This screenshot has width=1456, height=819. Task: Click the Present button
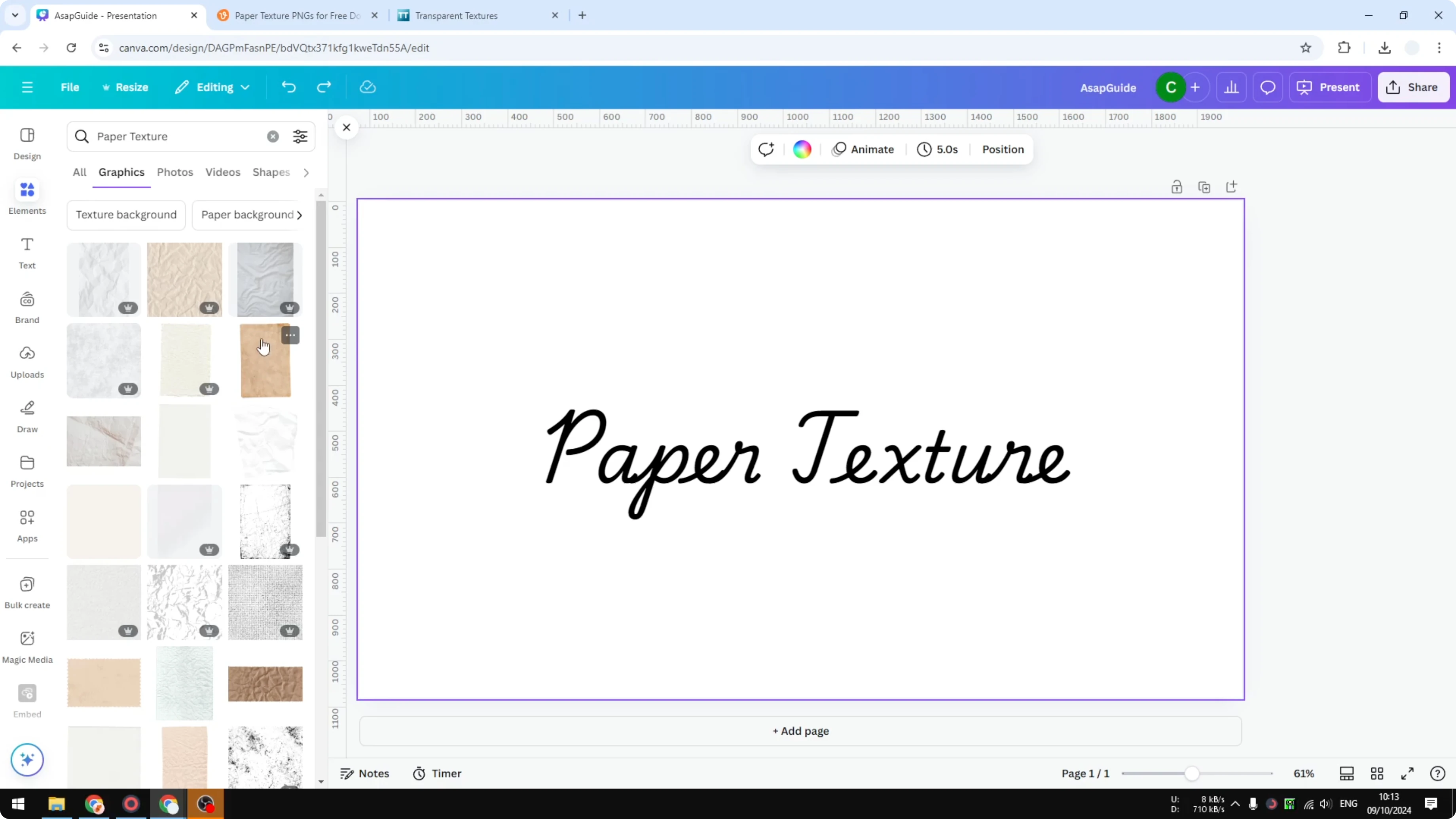point(1331,87)
